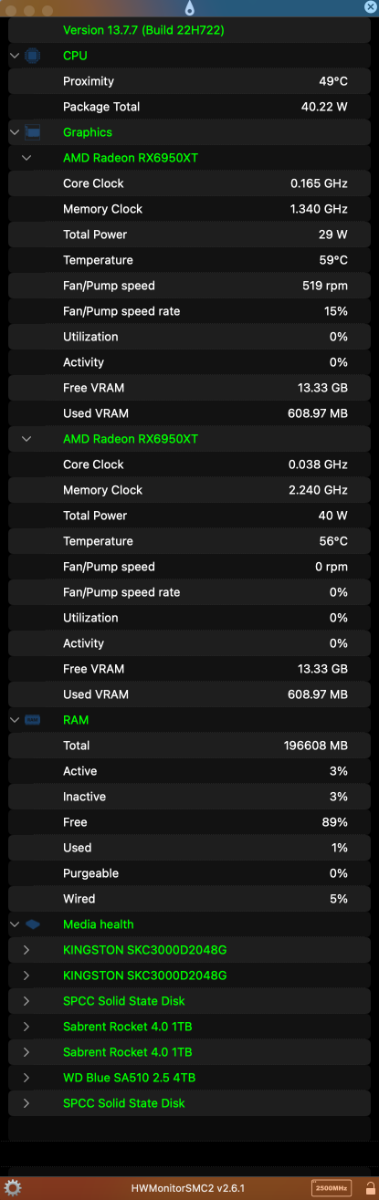Collapse the second AMD Radeon RX6950XT group
Viewport: 379px width, 1200px height.
coord(26,439)
